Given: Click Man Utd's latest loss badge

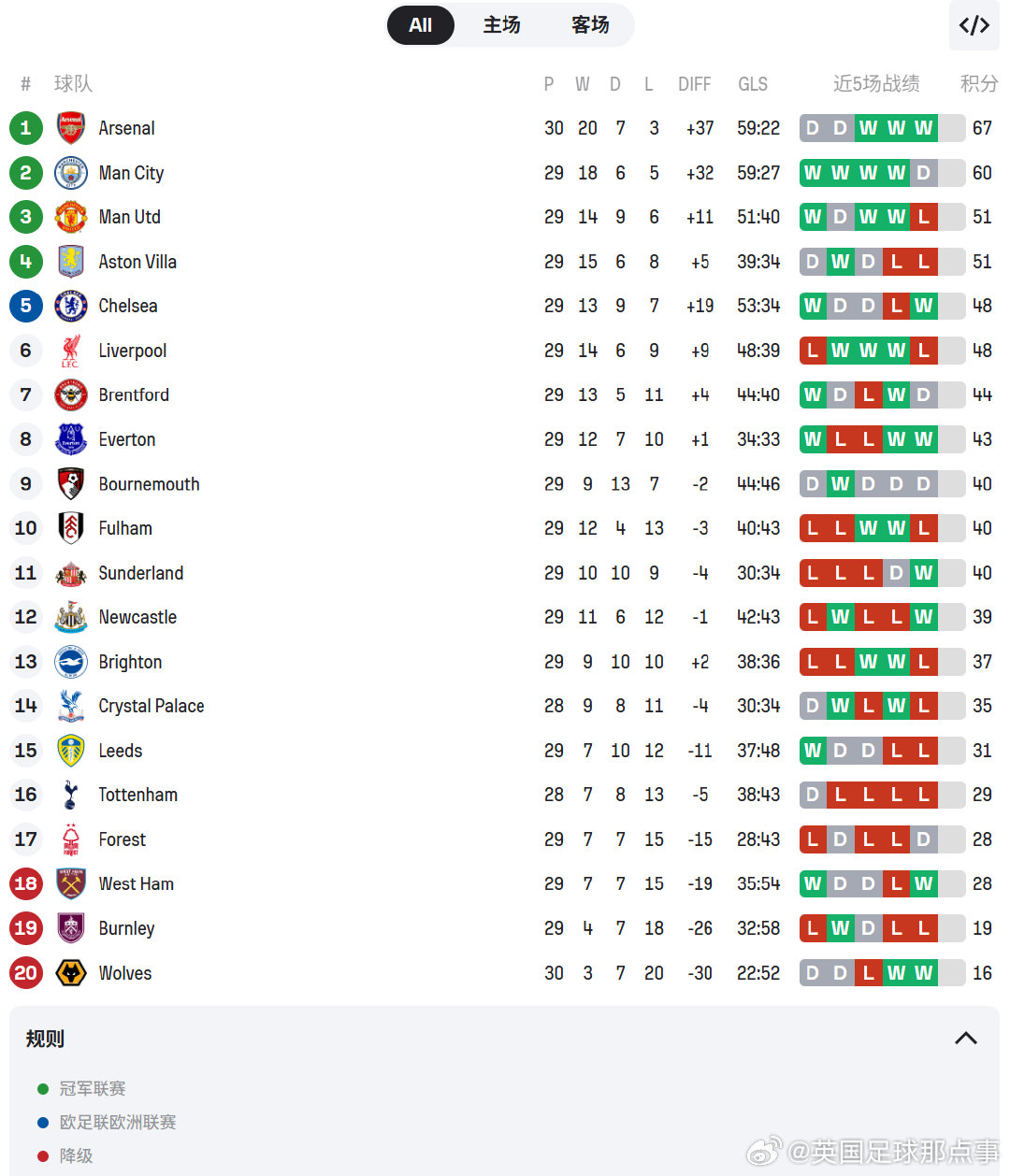Looking at the screenshot, I should click(924, 217).
